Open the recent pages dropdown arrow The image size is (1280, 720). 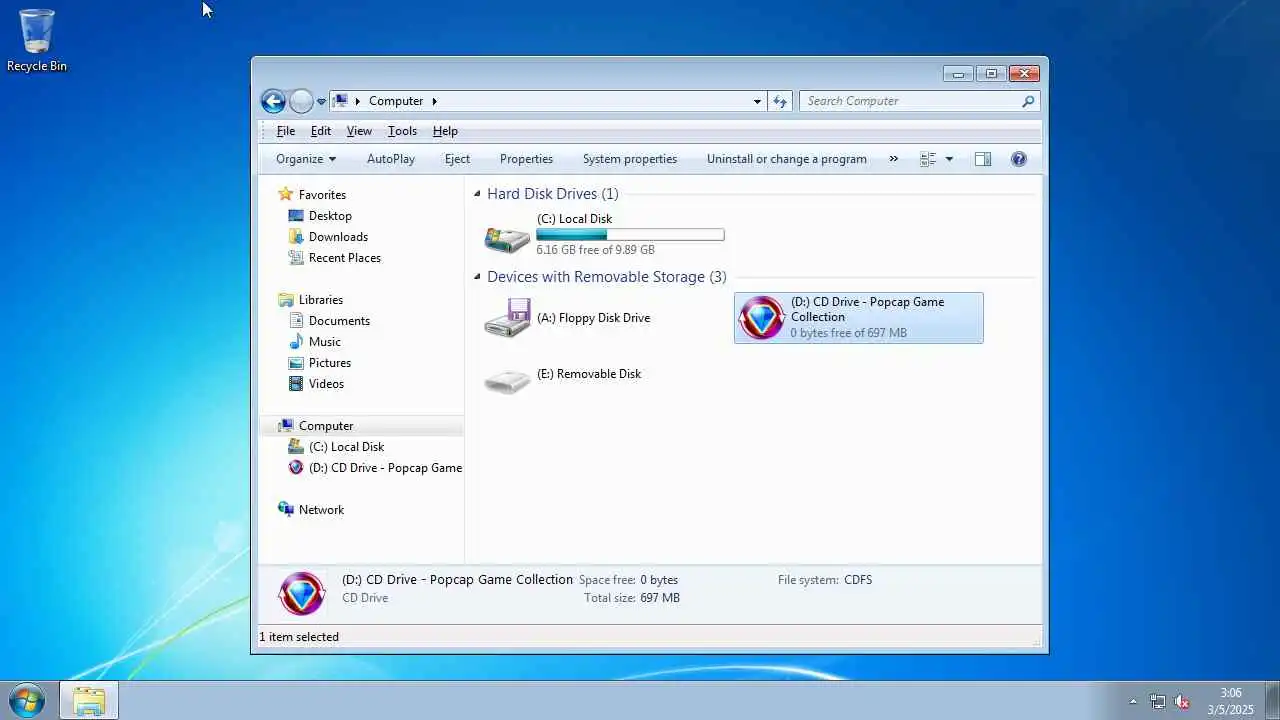coord(321,102)
